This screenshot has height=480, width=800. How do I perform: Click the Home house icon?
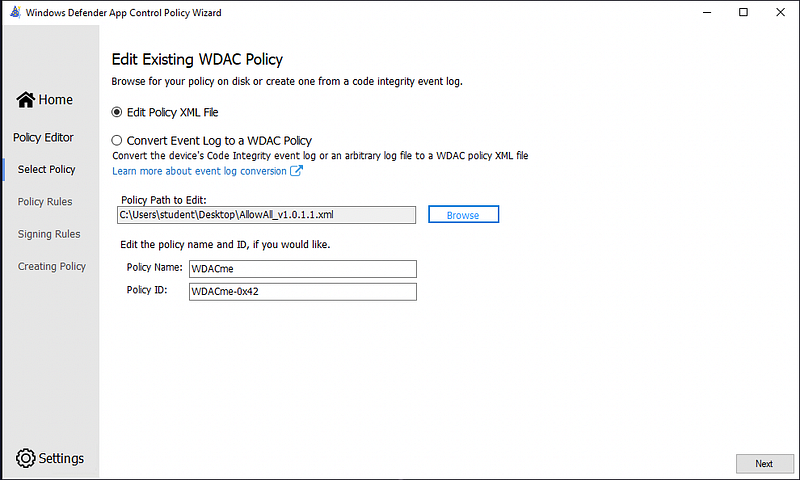tap(26, 100)
